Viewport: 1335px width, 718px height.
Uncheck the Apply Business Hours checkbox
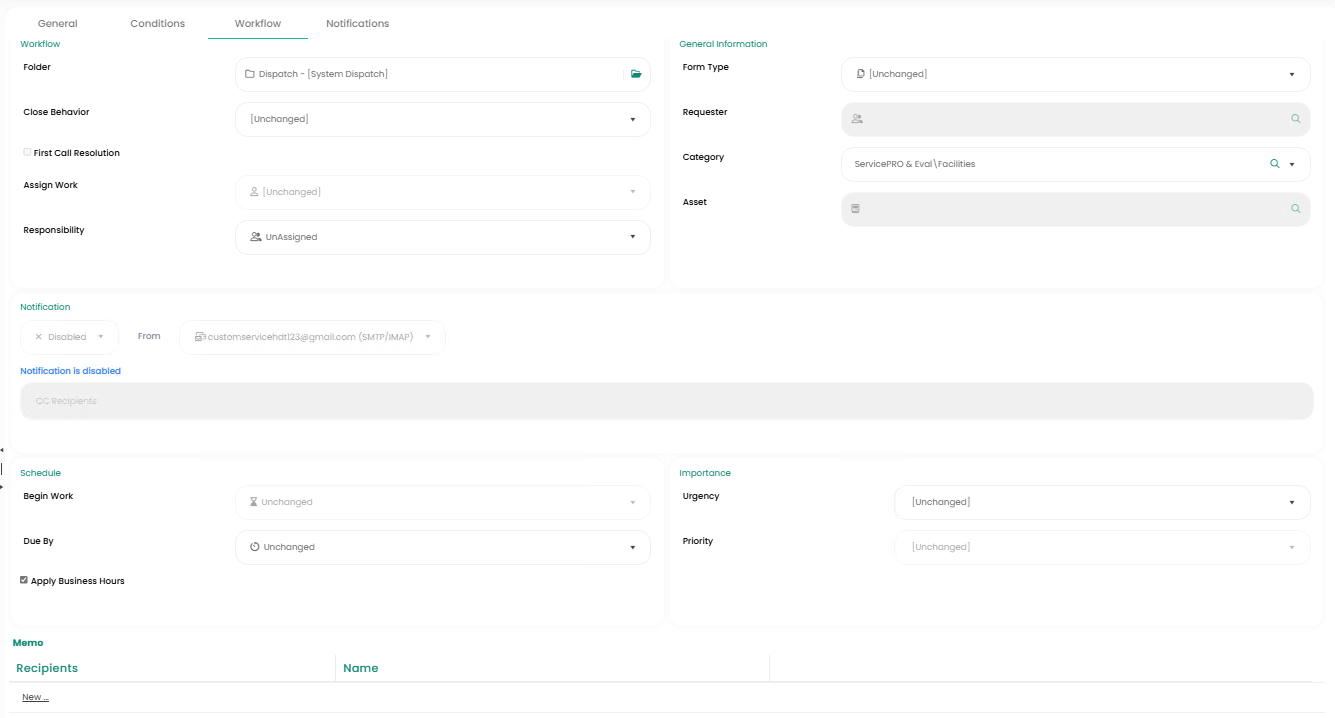24,580
